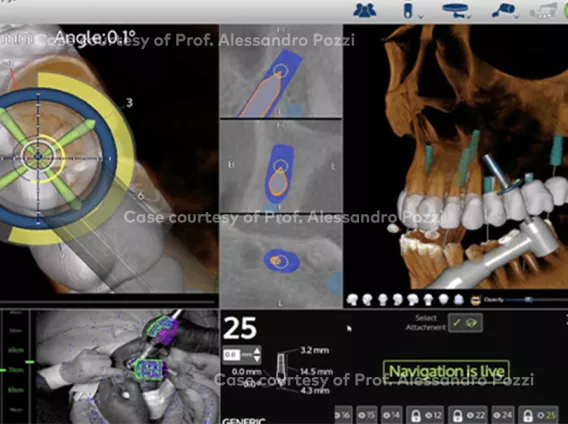The width and height of the screenshot is (568, 424).
Task: Toggle visibility eye for implant 14
Action: (x=386, y=415)
